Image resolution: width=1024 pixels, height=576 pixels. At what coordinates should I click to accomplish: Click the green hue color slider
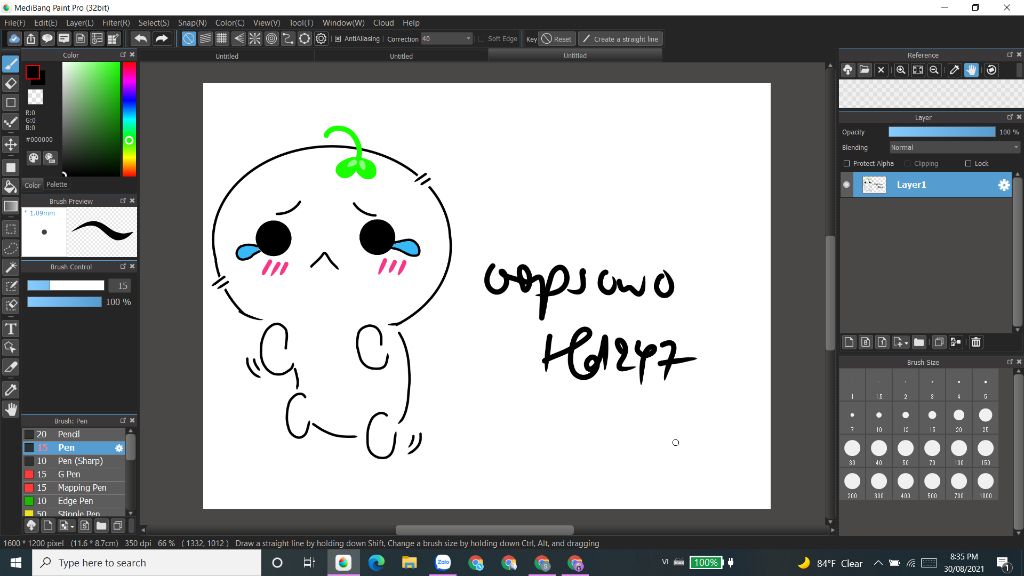tap(129, 140)
